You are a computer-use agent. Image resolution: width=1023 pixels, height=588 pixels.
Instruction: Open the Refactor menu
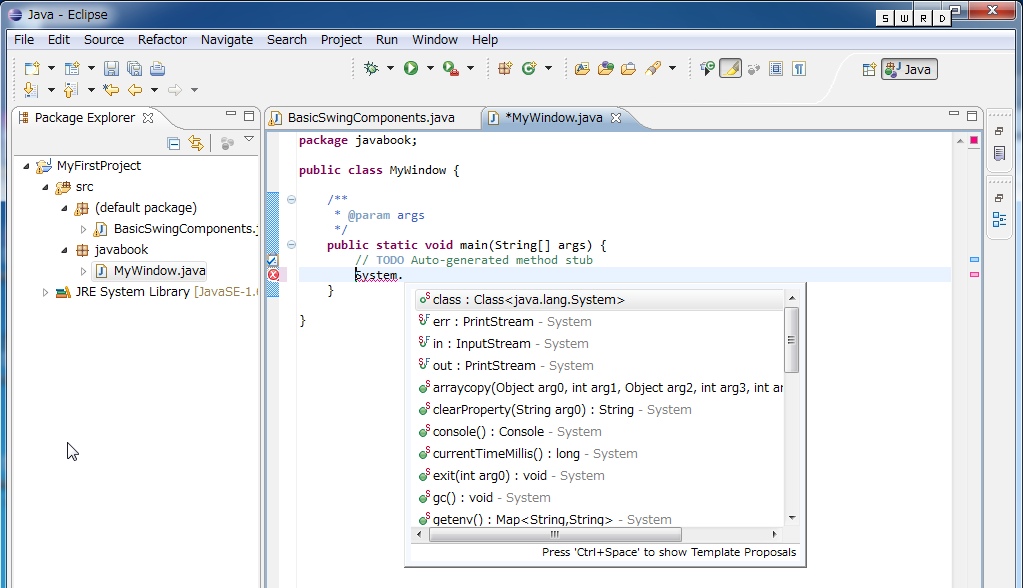tap(162, 39)
